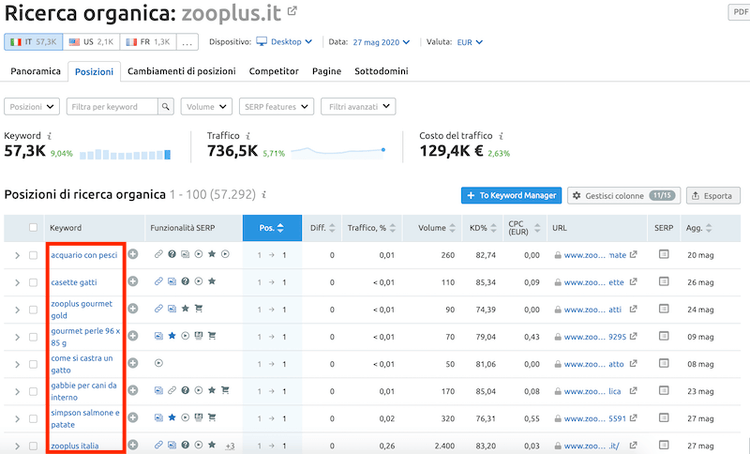Click the keyword trend bar chart
Screen dimensions: 750x454
tap(125, 154)
